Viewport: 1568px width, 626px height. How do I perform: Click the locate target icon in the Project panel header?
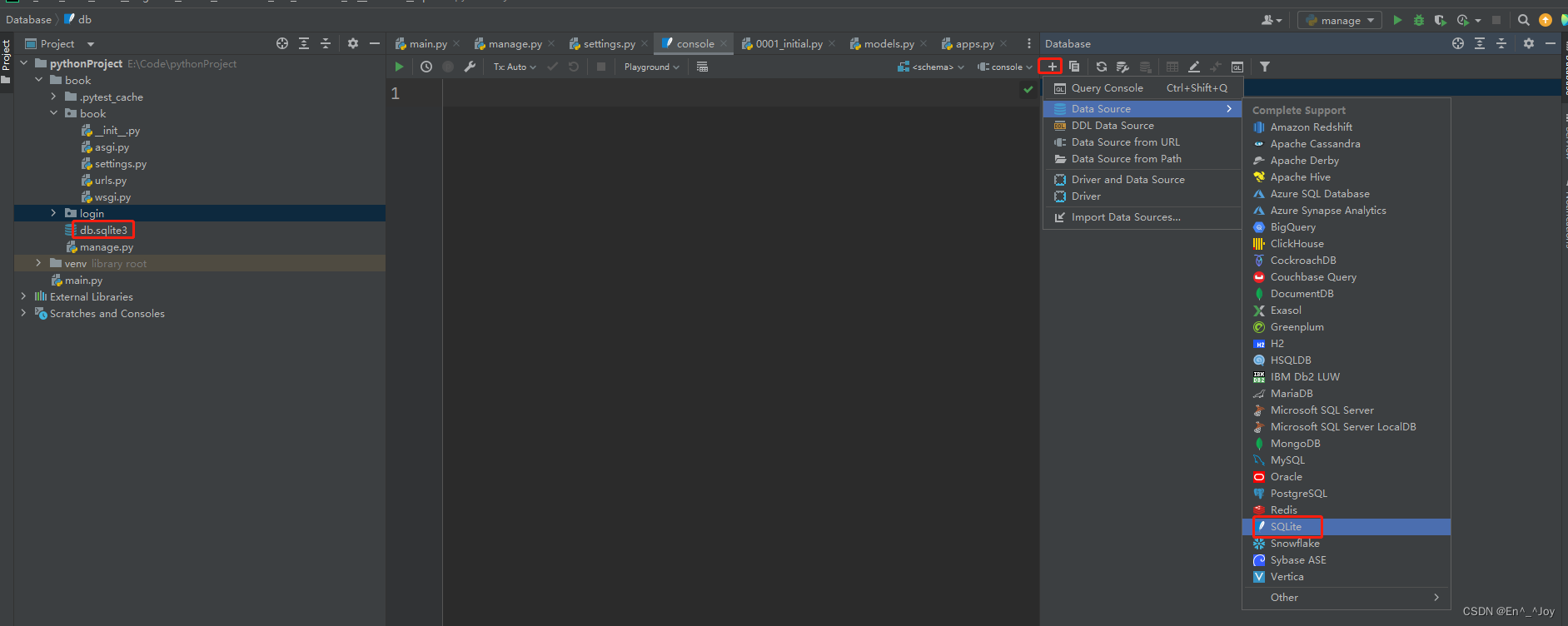282,43
